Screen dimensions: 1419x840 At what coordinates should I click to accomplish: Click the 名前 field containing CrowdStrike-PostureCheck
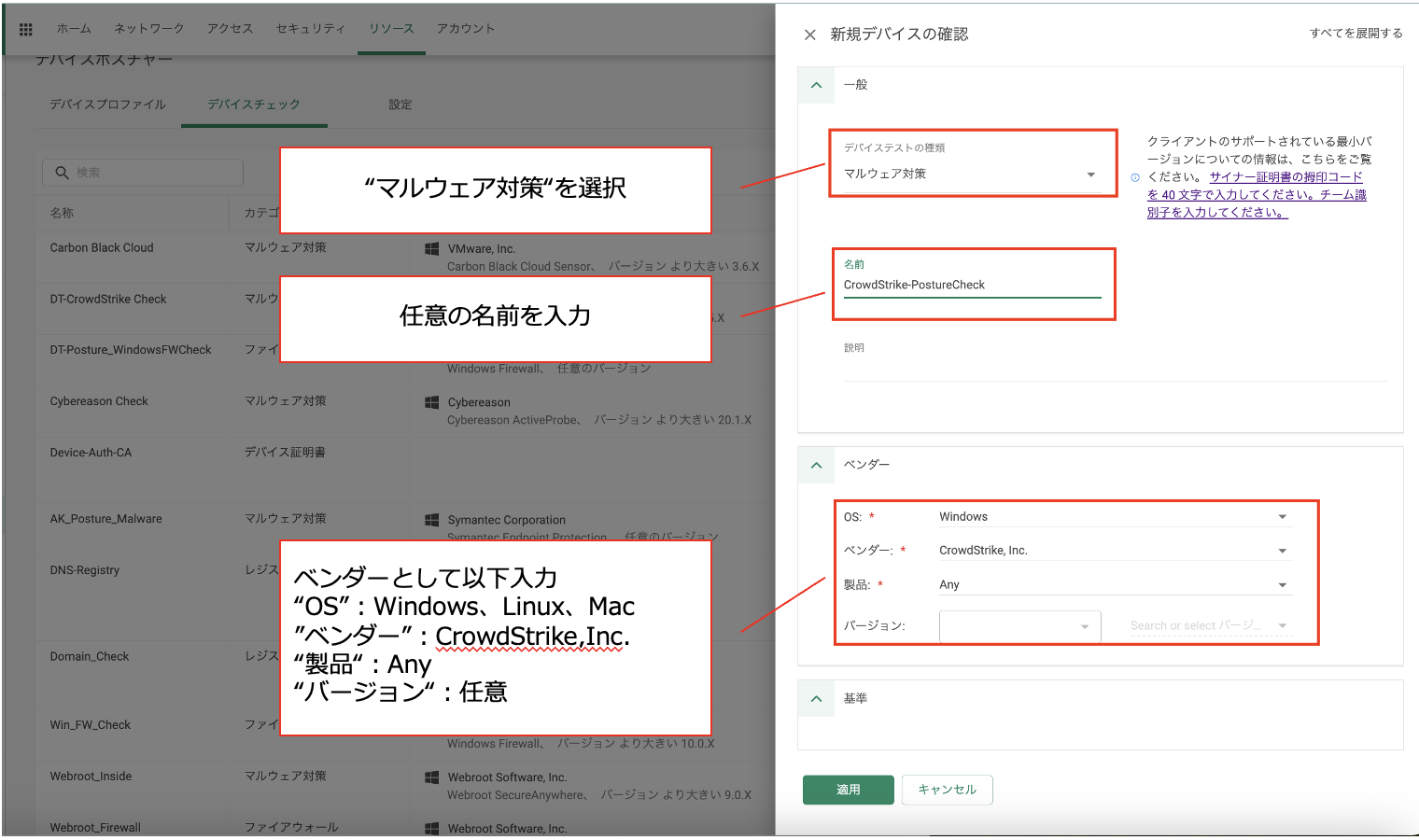point(972,285)
